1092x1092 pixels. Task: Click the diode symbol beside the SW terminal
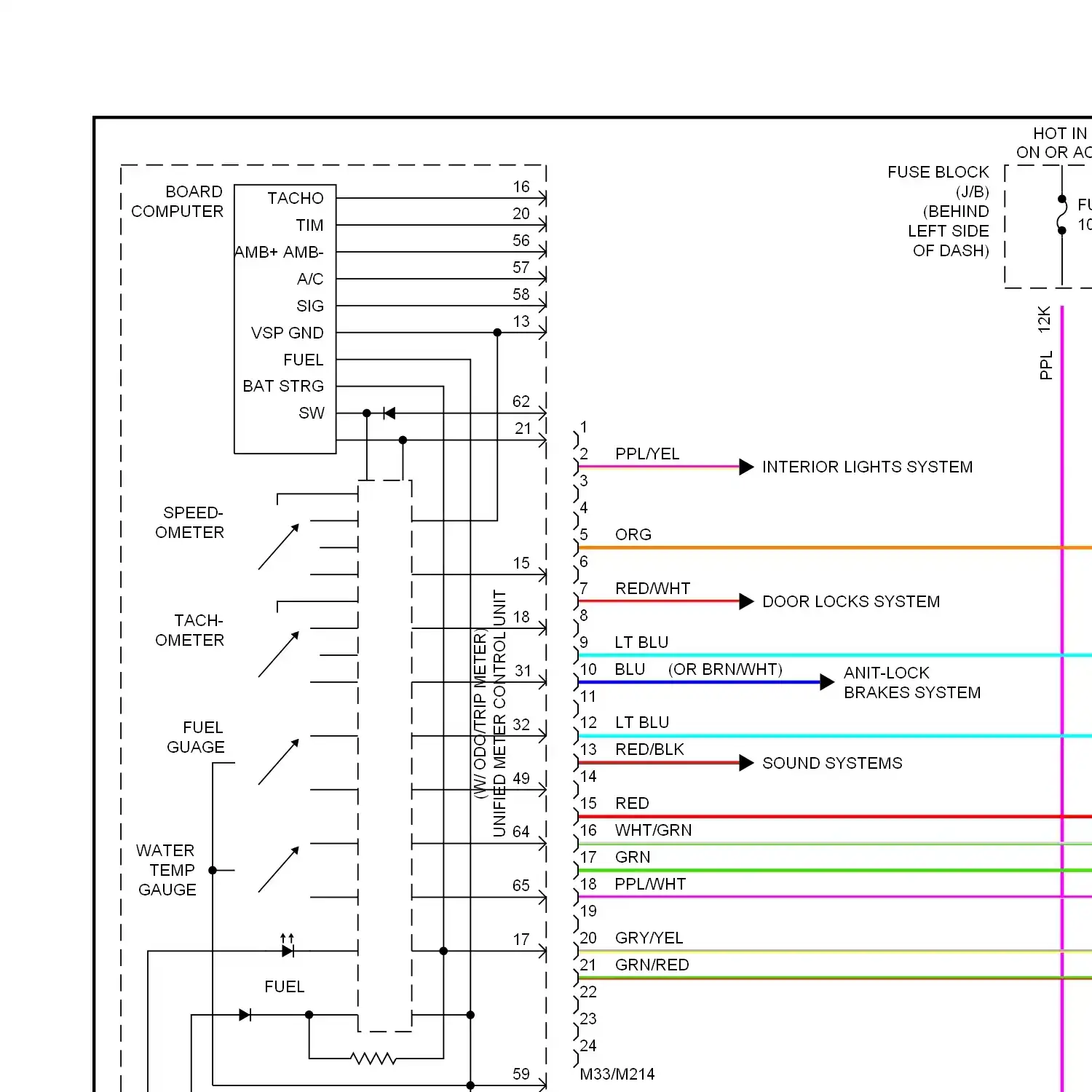[x=389, y=413]
